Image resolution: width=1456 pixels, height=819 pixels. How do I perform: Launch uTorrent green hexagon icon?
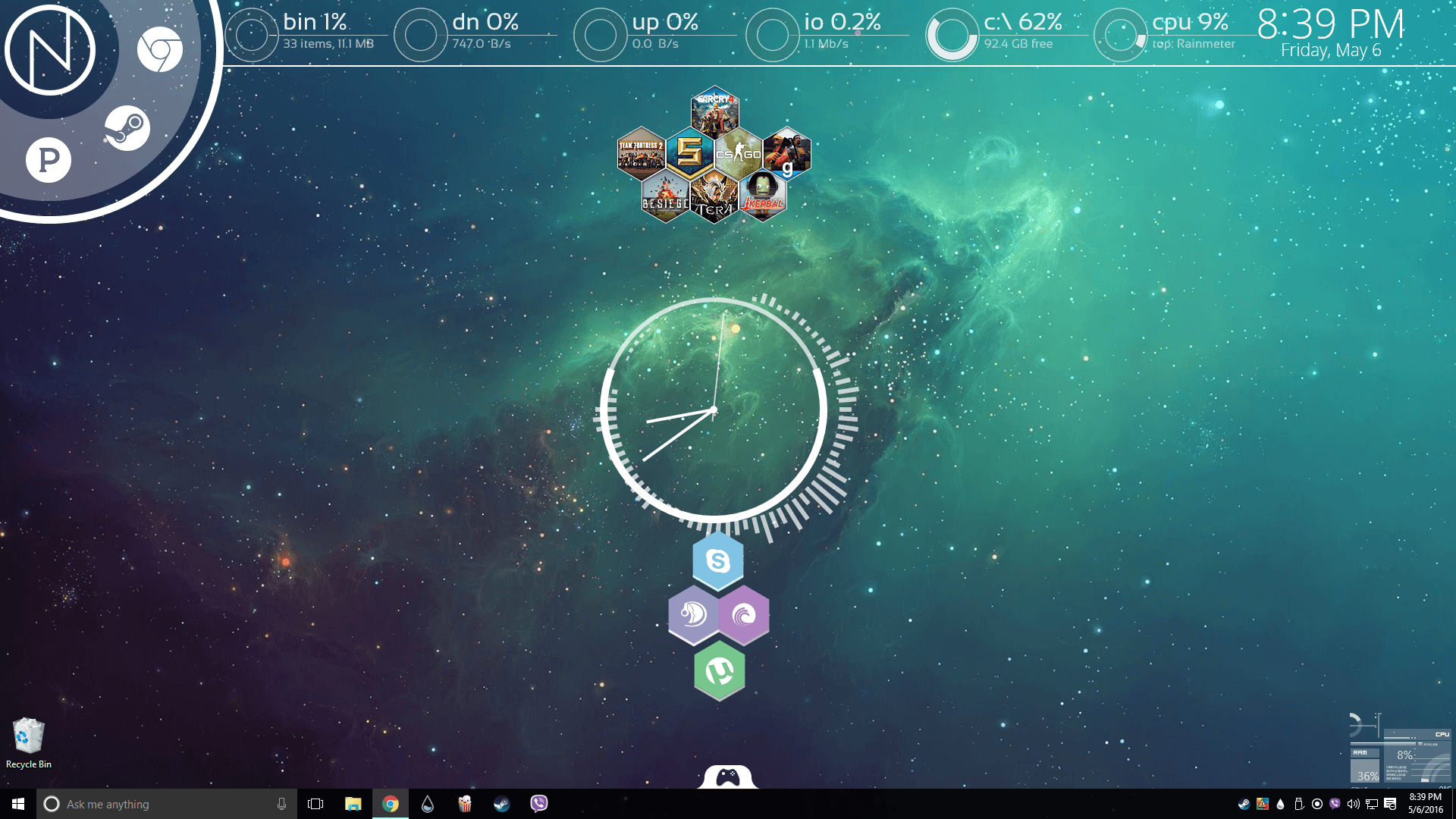[x=719, y=670]
